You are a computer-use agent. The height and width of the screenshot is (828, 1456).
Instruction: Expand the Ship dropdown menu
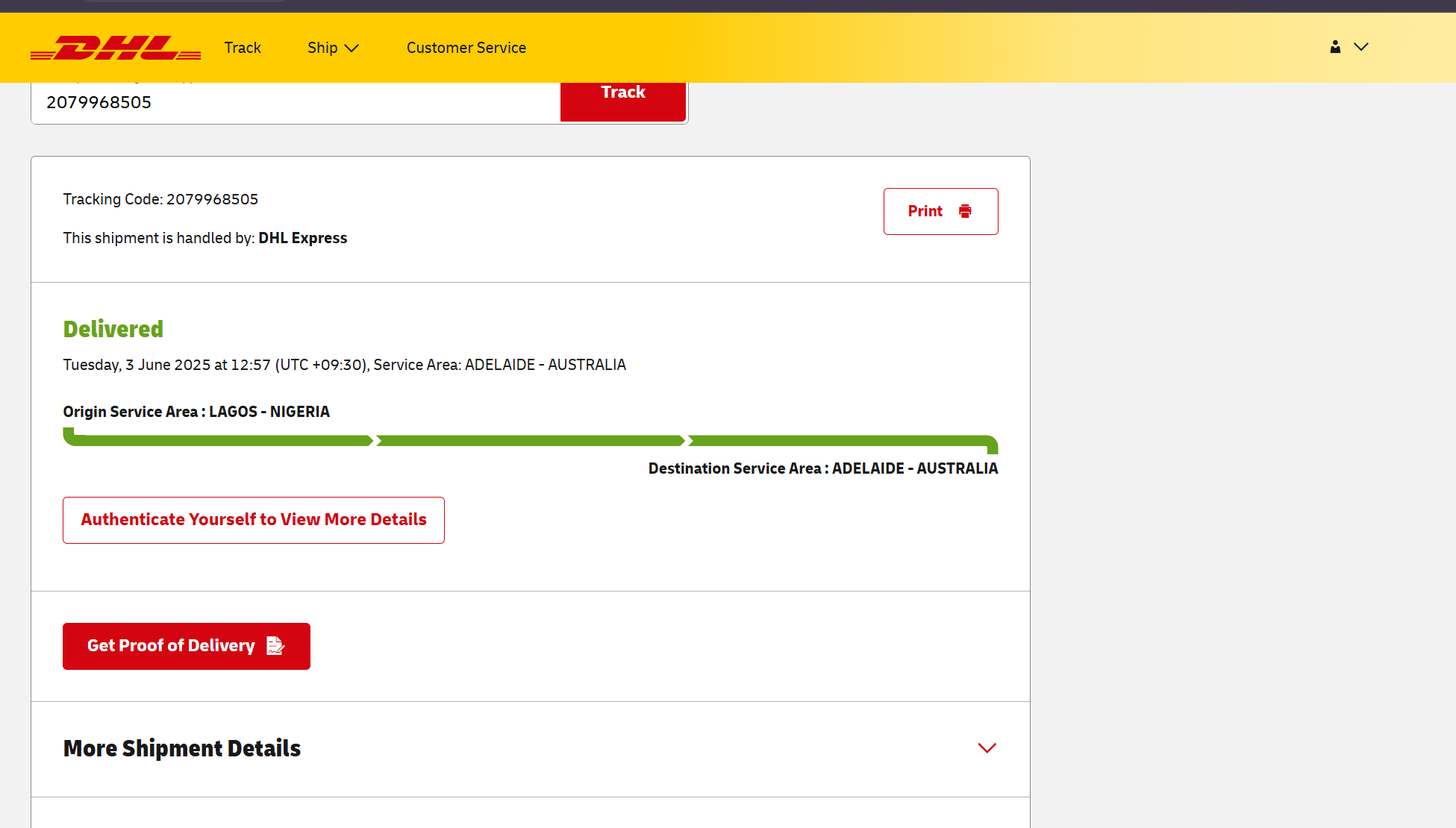point(333,48)
